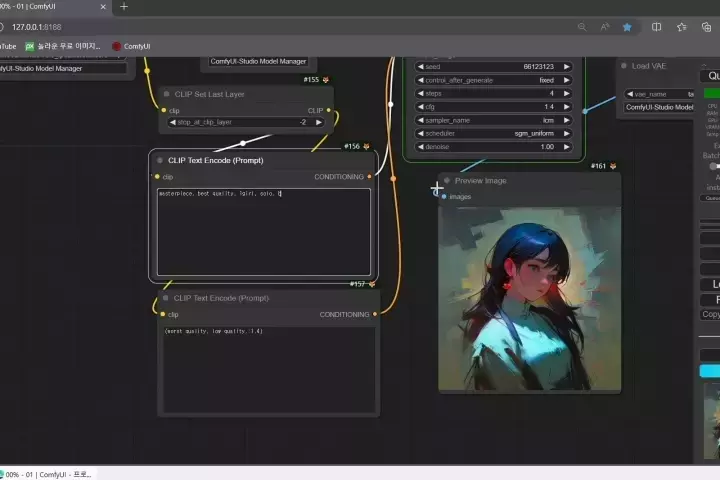Click the steps value field
This screenshot has height=480, width=720.
pos(493,93)
